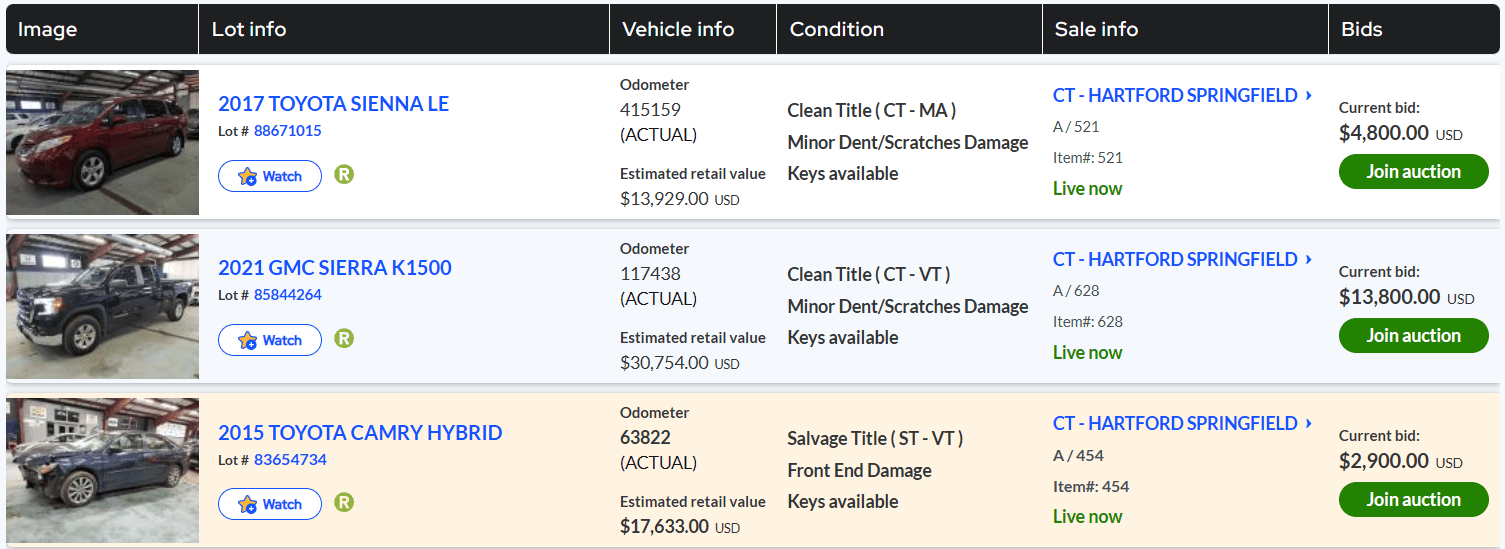Watch the 2021 GMC Sierra K1500
The width and height of the screenshot is (1505, 549).
(270, 340)
